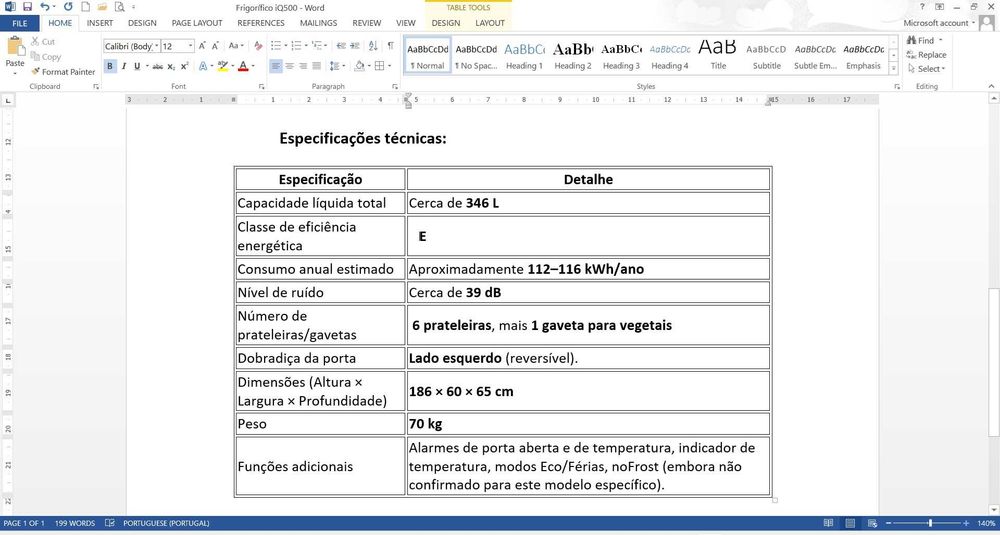Increase paragraph indent
Viewport: 1000px width, 535px height.
[x=354, y=46]
